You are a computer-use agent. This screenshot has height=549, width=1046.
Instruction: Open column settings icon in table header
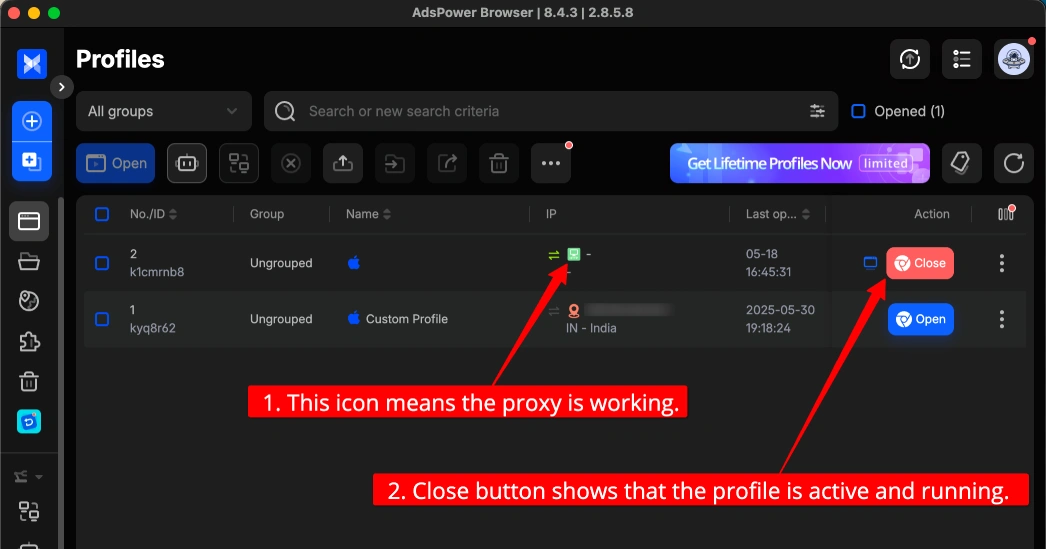(x=1006, y=213)
